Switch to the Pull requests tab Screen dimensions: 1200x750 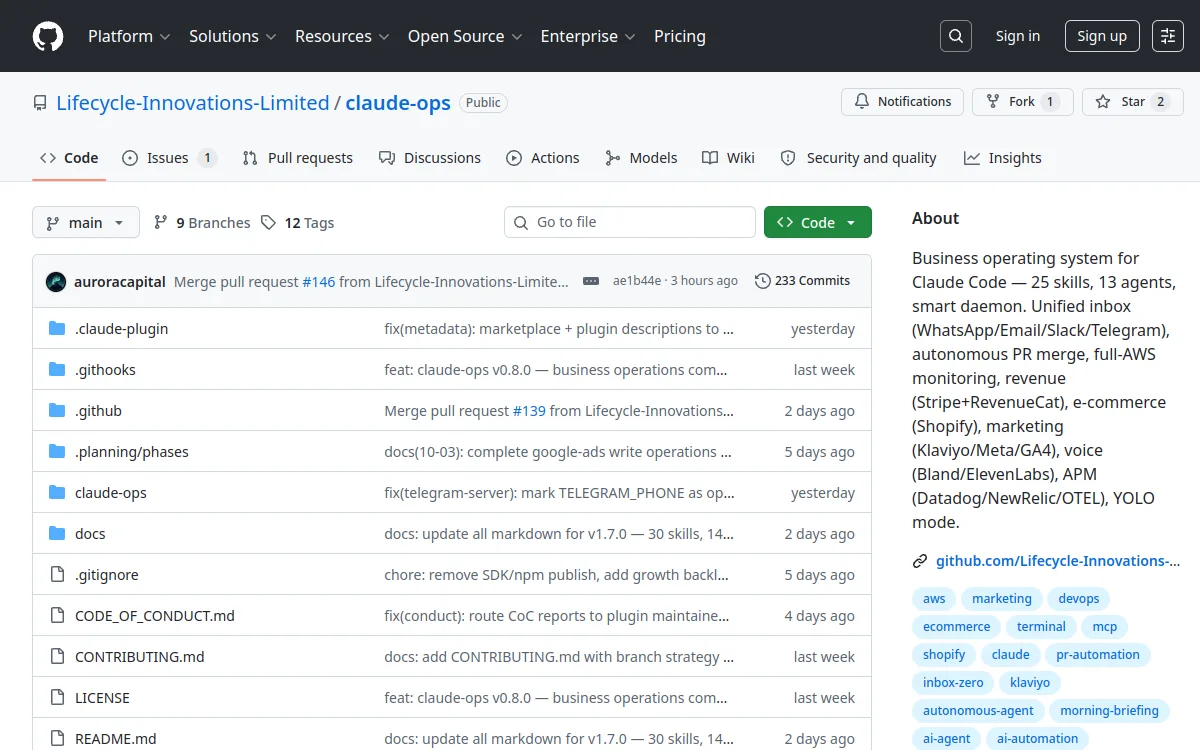[298, 158]
